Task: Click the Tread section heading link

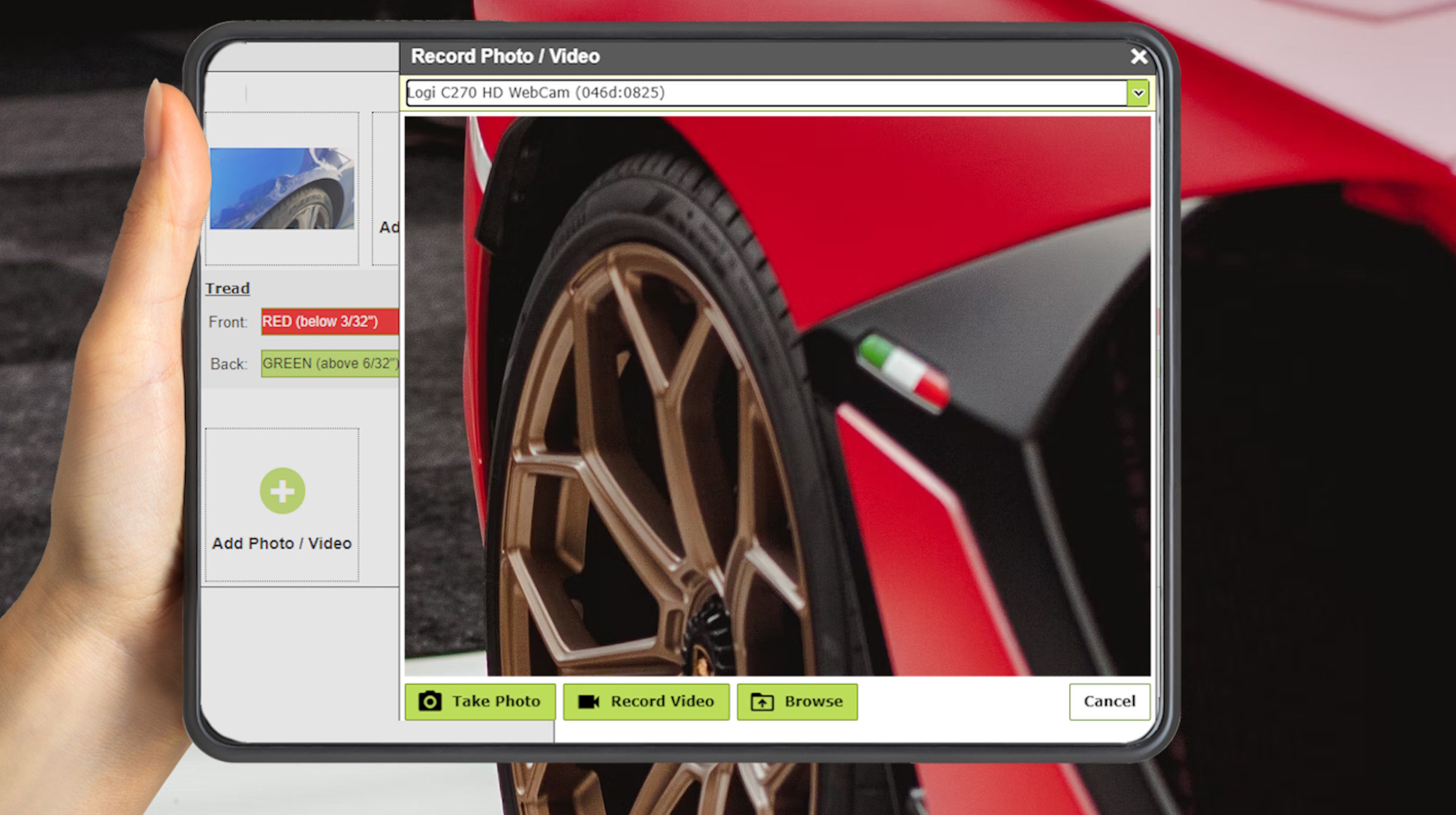Action: pyautogui.click(x=227, y=288)
